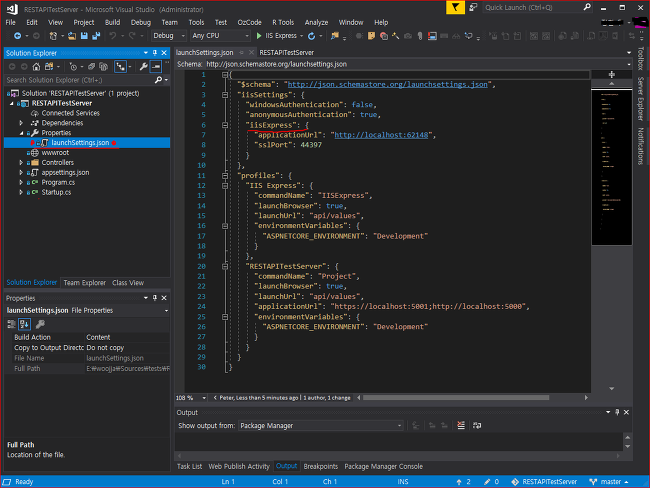Click the Save All toolbar icon
Viewport: 650px width, 488px height.
point(96,36)
